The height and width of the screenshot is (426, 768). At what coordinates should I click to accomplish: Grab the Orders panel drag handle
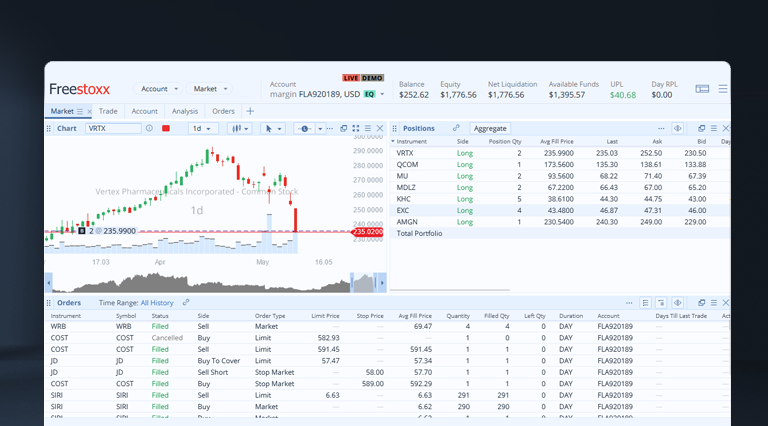48,303
